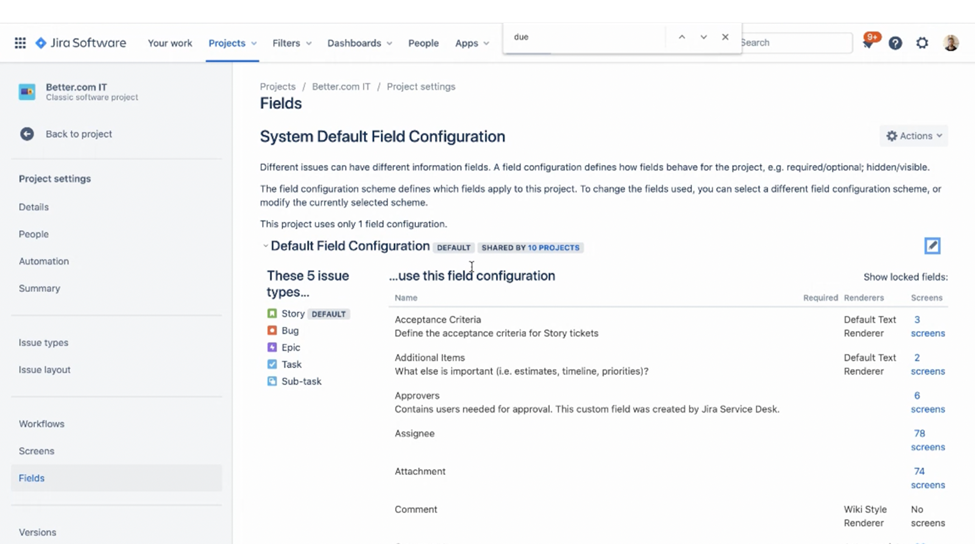Image resolution: width=975 pixels, height=544 pixels.
Task: Click the Comment field name
Action: (x=415, y=509)
